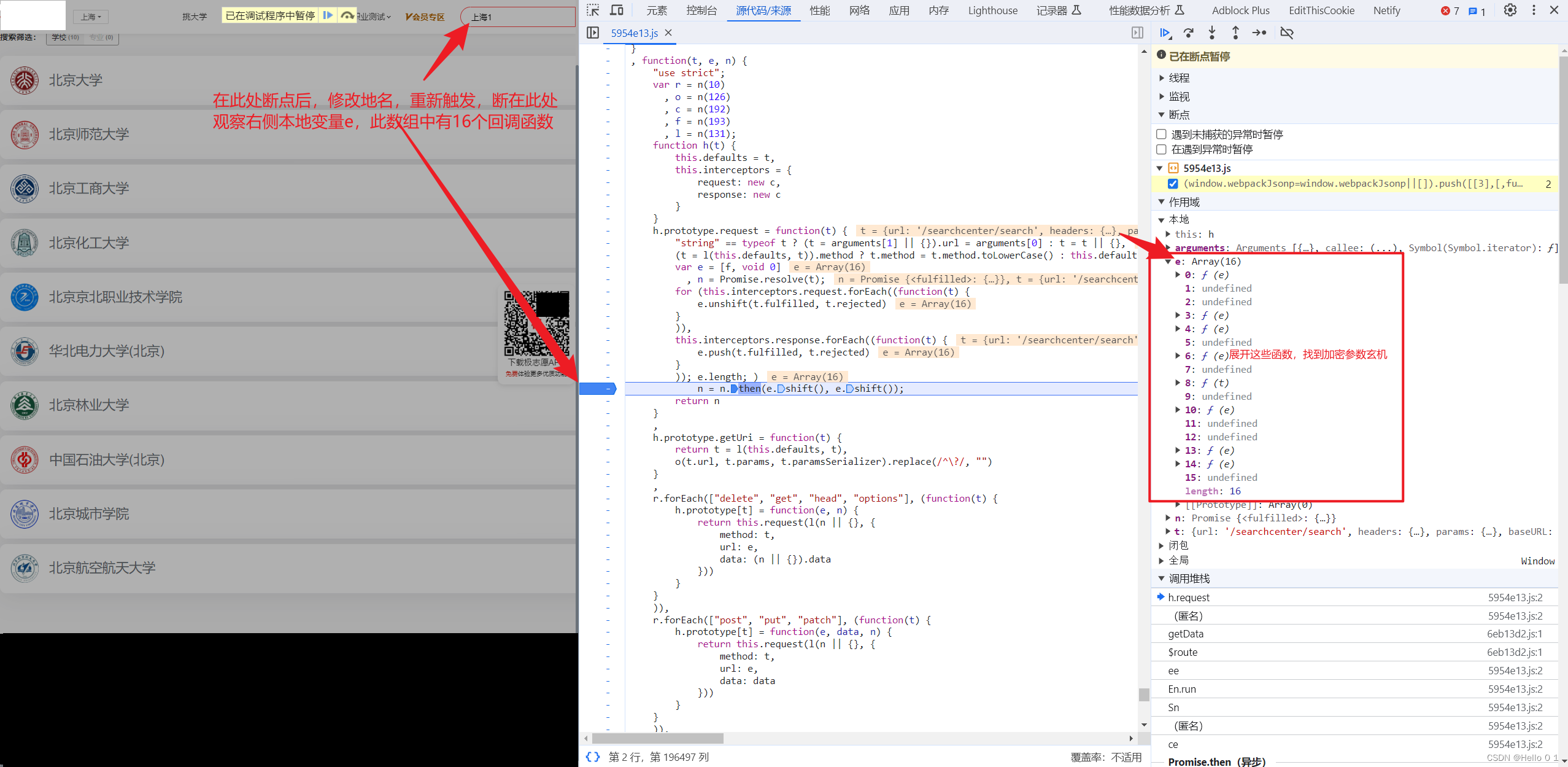Resume script execution in debugger toolbar
1568x767 pixels.
1165,33
